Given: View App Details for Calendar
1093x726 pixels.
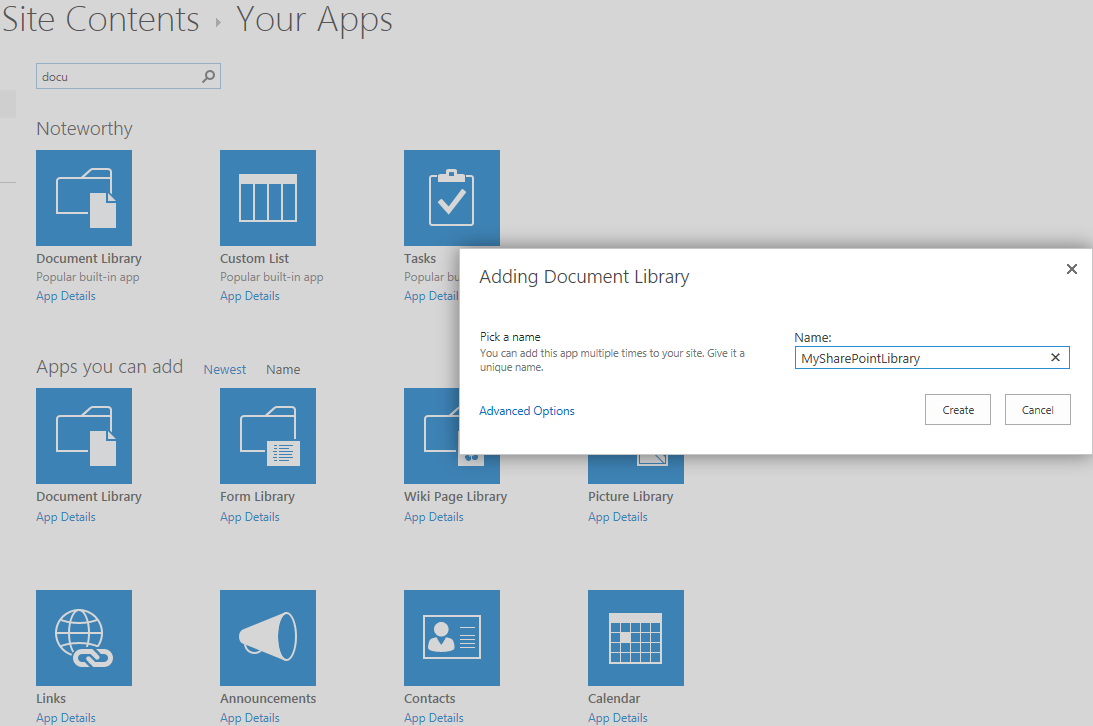Looking at the screenshot, I should [x=618, y=718].
